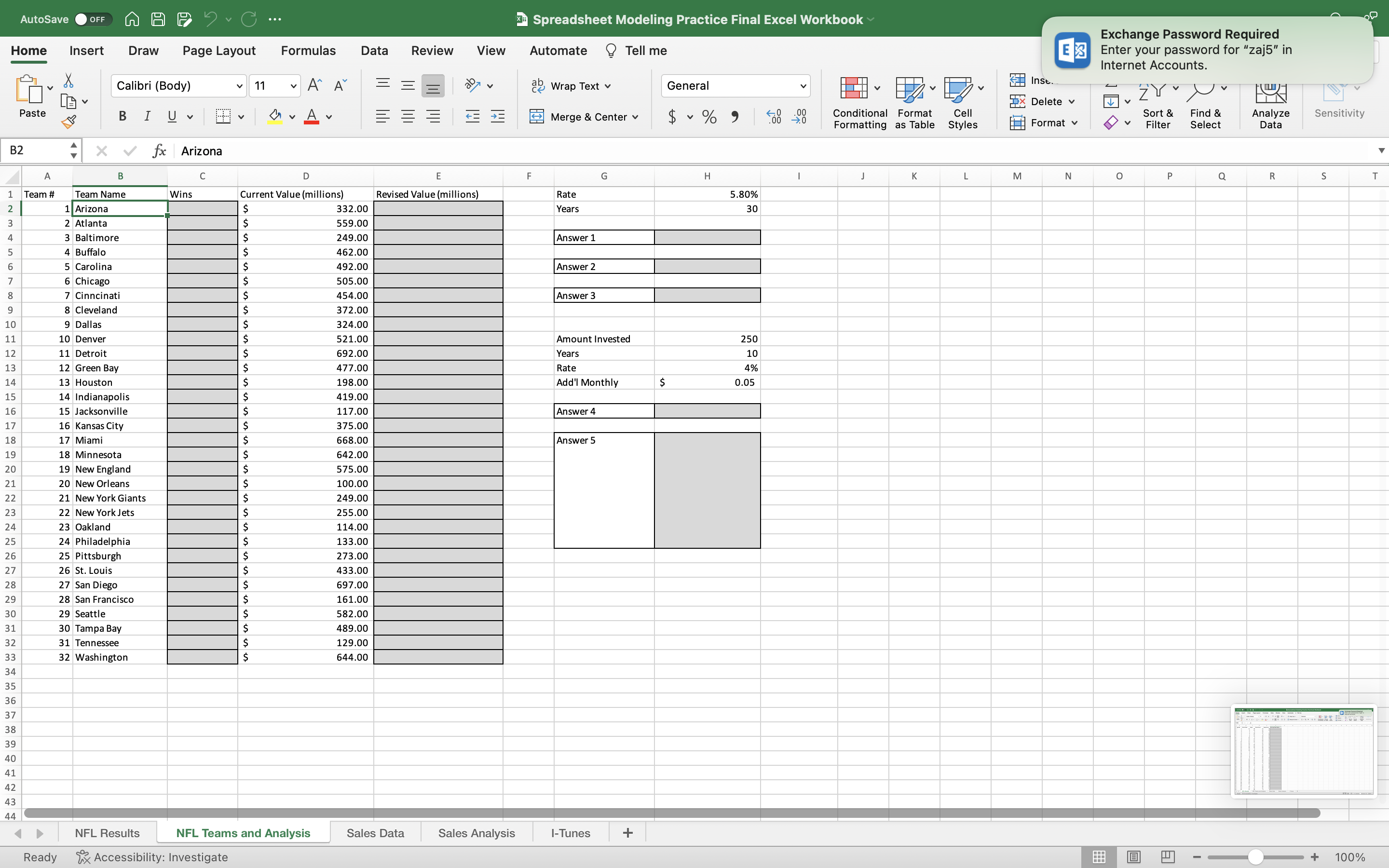Click the Undo arrow icon
The image size is (1389, 868).
point(211,19)
